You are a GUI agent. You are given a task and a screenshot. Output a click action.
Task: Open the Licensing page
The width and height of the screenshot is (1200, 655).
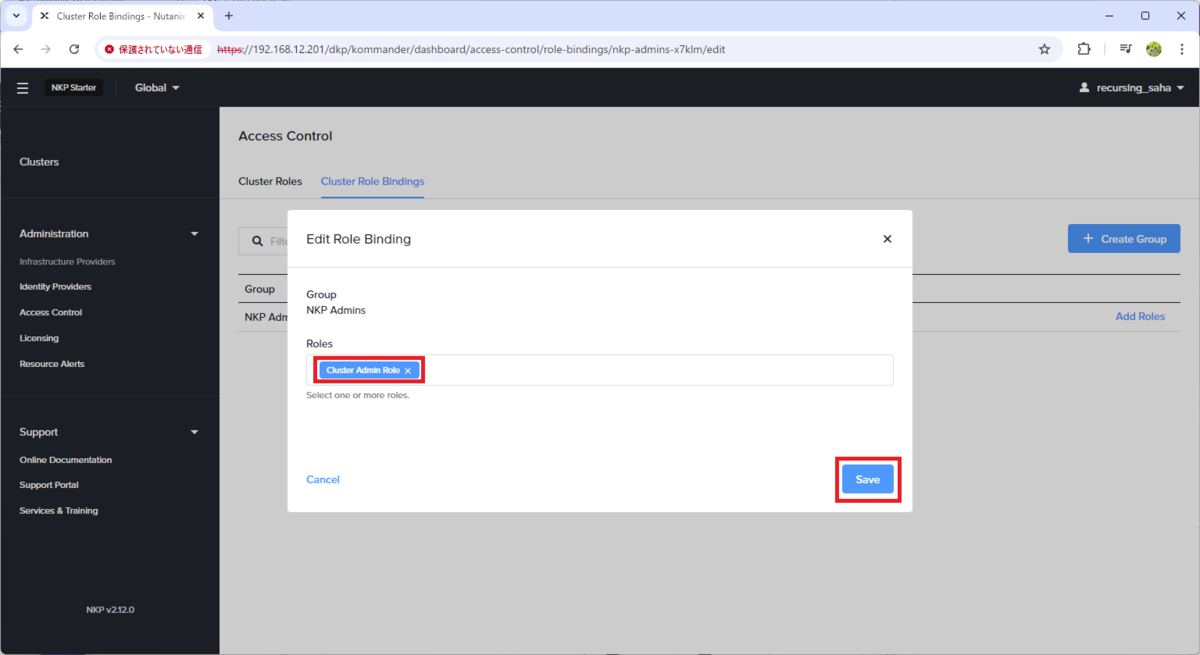click(x=39, y=339)
